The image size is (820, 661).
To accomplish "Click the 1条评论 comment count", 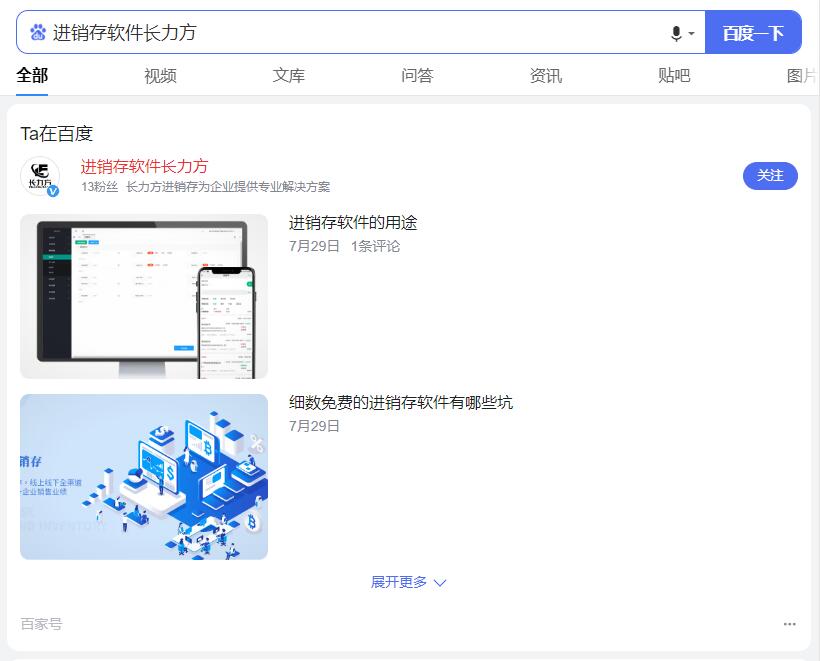I will coord(375,246).
